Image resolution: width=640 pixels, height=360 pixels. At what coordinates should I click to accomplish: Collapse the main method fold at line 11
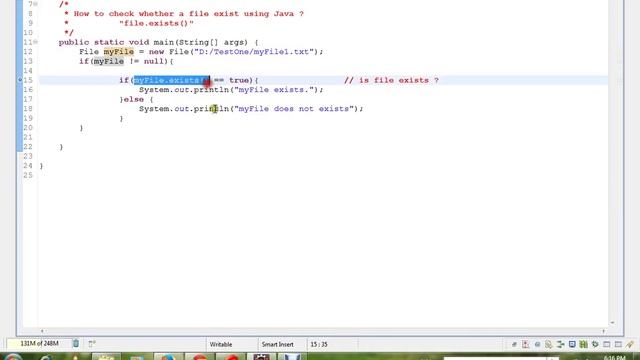point(36,42)
